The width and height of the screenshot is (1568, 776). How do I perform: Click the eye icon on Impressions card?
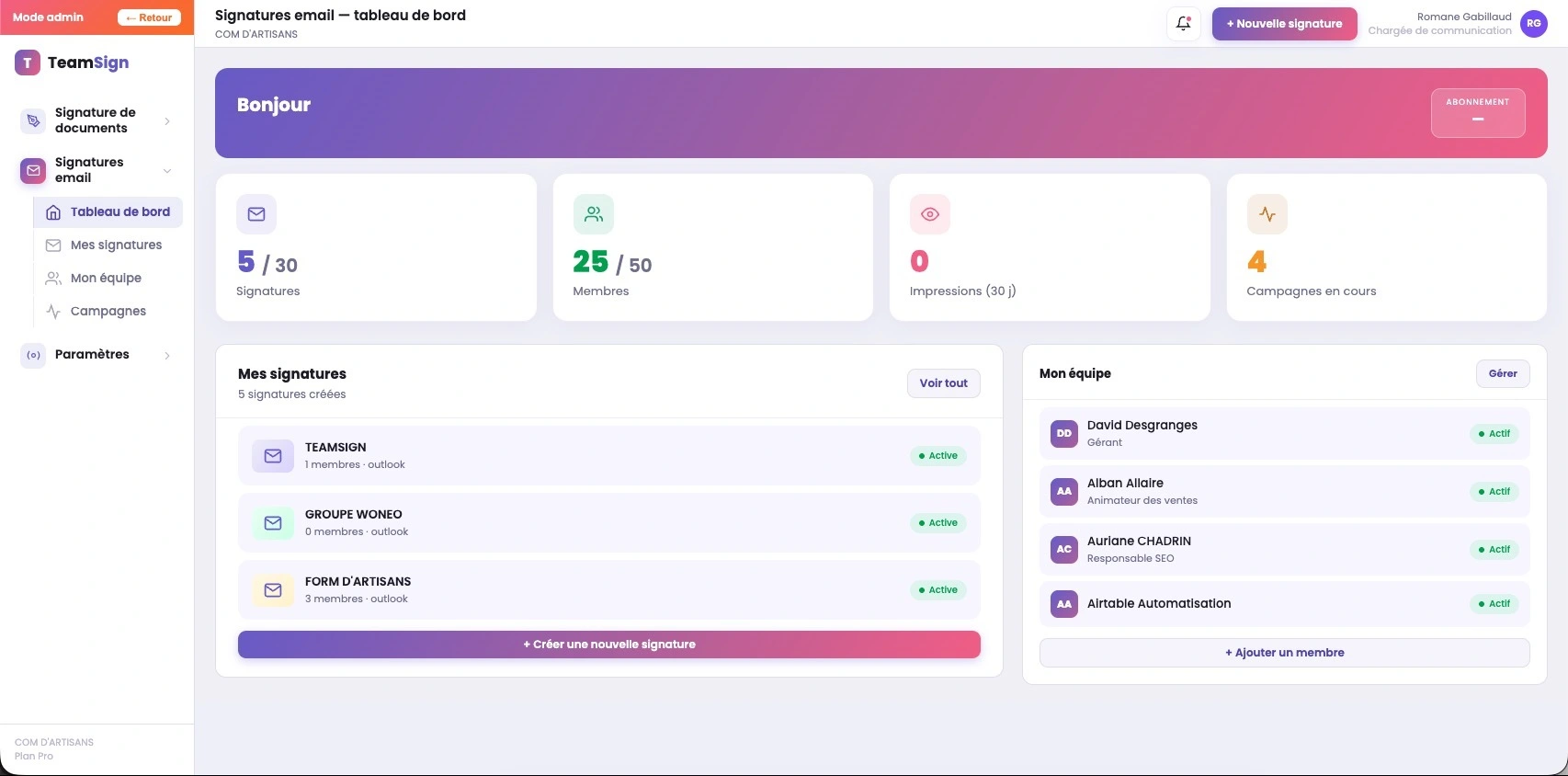click(930, 214)
